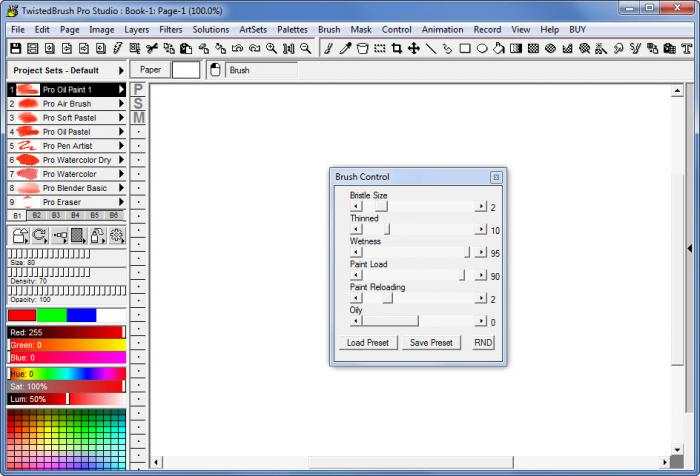Select the straight Line tool

431,48
